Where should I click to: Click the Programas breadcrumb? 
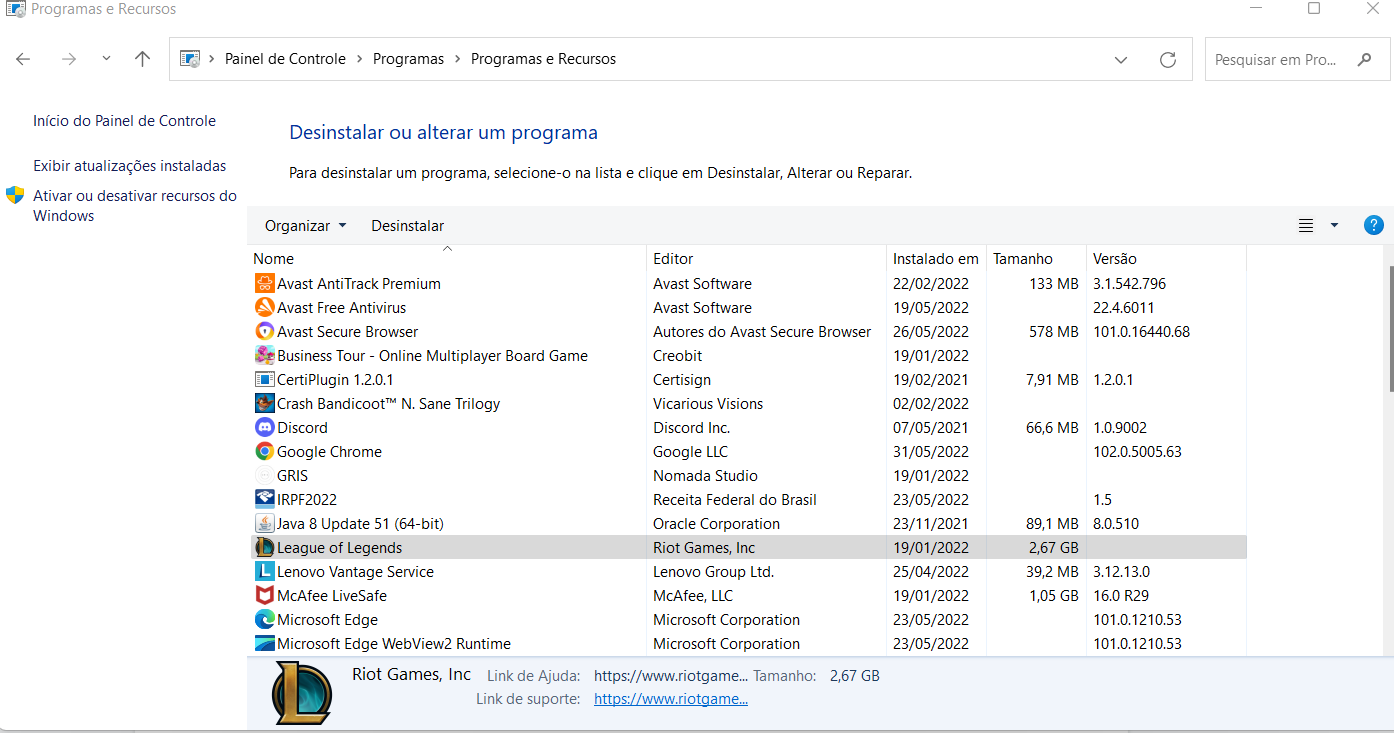tap(408, 59)
